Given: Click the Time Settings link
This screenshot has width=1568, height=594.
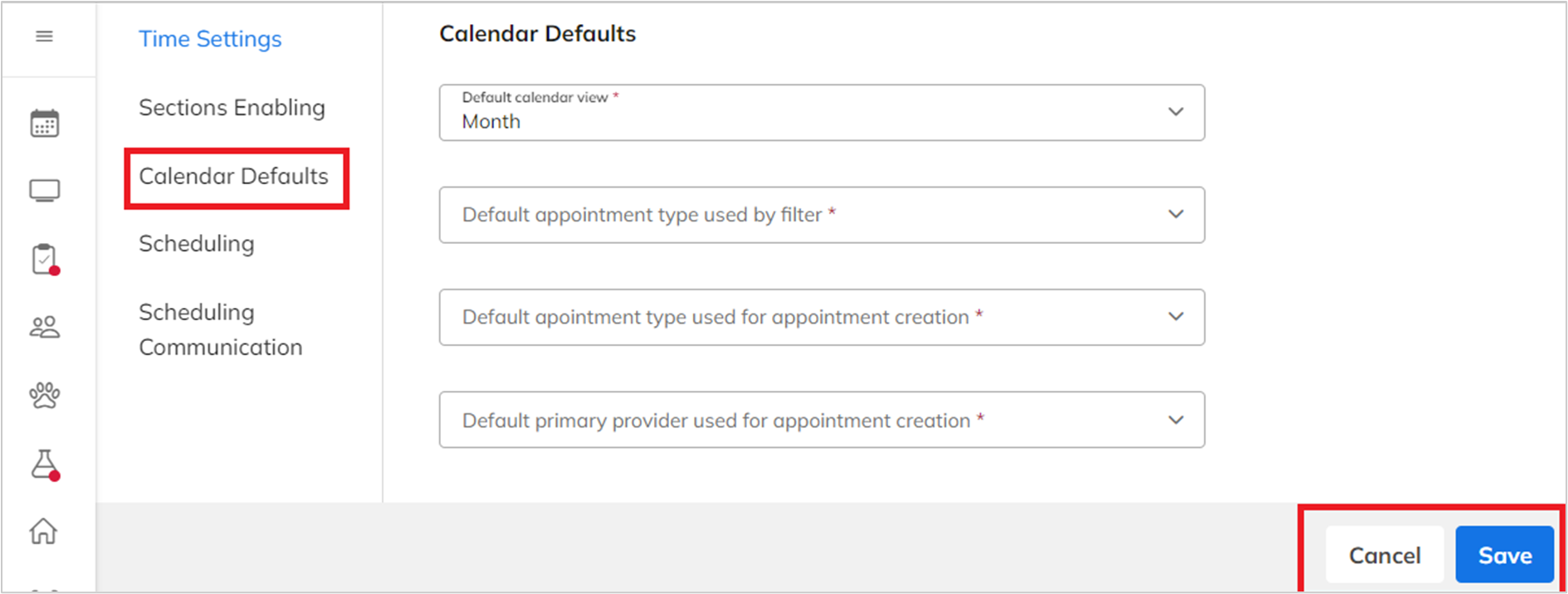Looking at the screenshot, I should click(210, 39).
